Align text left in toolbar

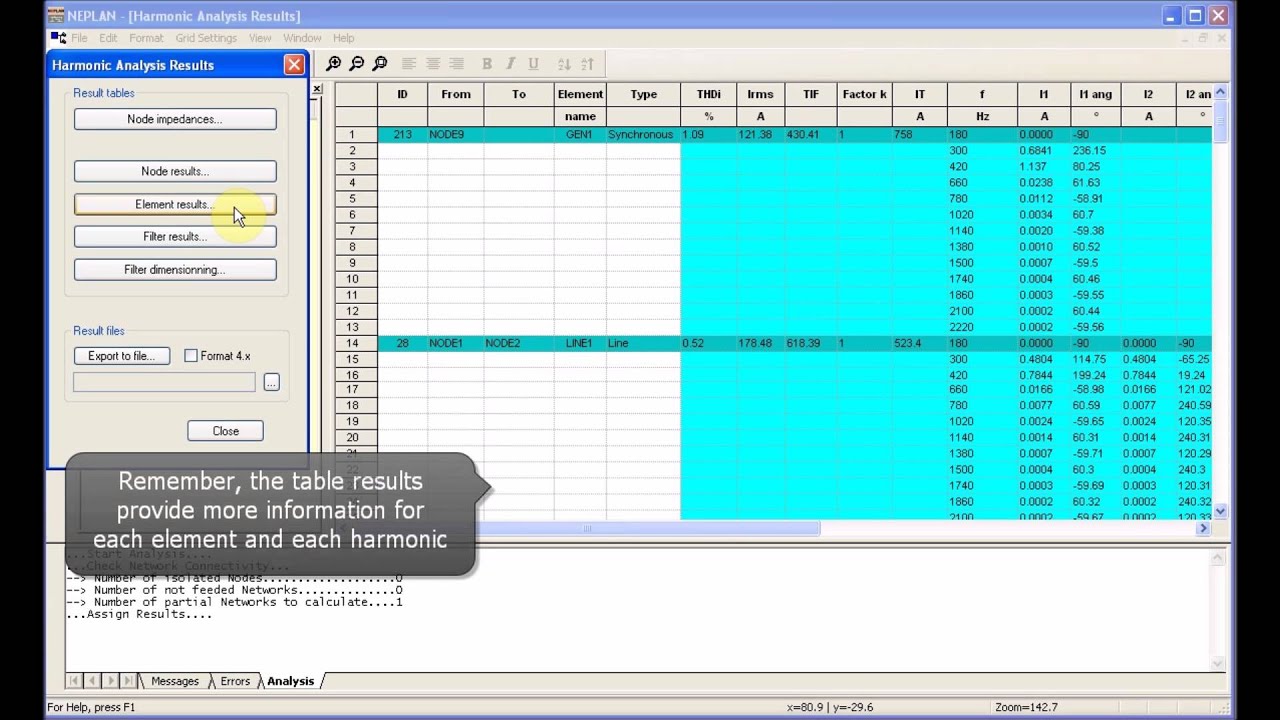click(x=409, y=64)
